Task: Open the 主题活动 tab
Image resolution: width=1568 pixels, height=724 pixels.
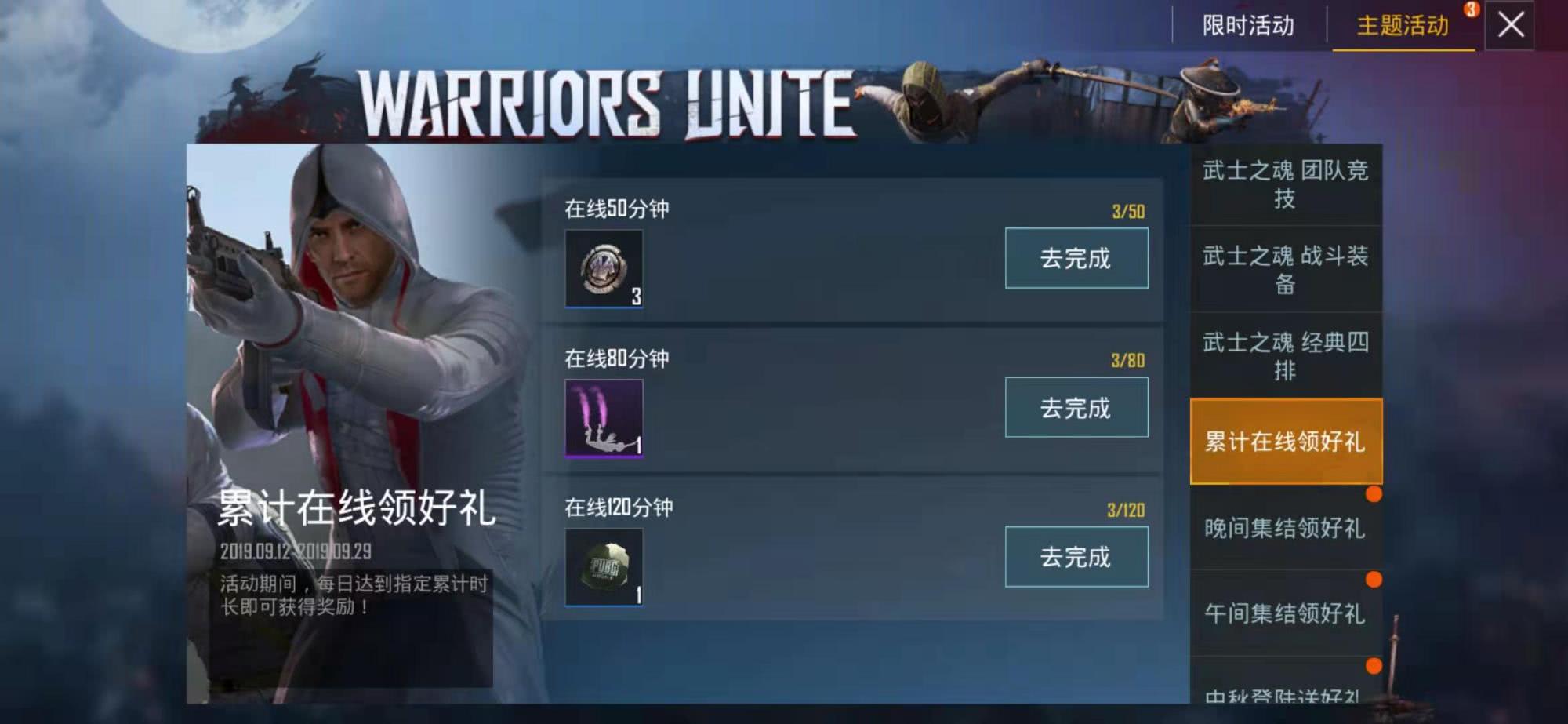Action: [x=1403, y=26]
